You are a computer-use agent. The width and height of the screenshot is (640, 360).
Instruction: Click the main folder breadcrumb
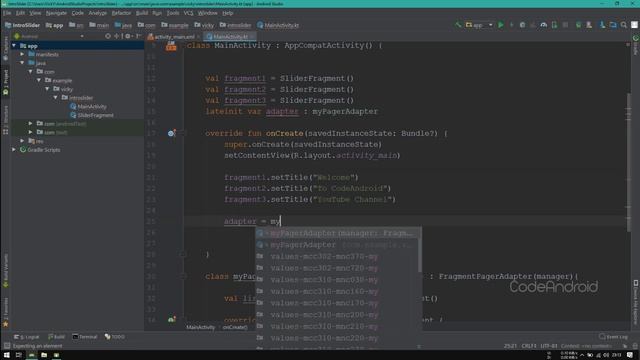click(99, 25)
